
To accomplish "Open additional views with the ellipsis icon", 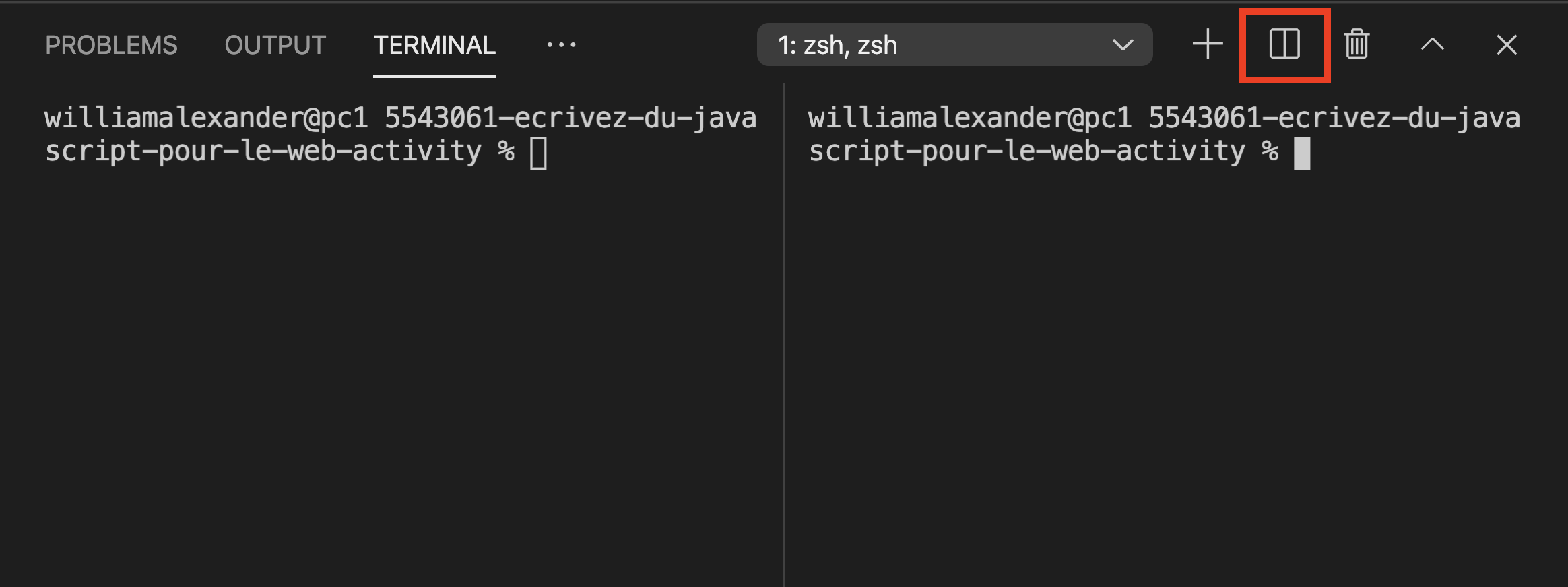I will pos(562,44).
